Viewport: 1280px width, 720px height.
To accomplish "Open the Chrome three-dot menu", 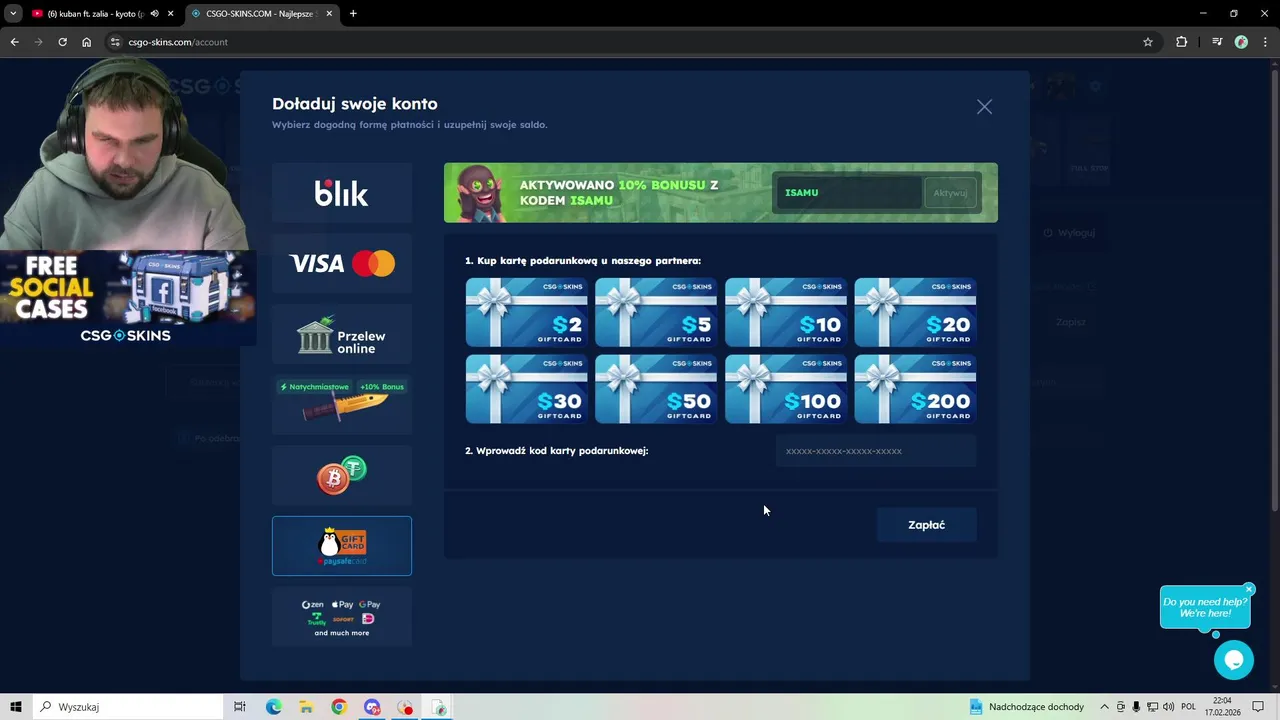I will pyautogui.click(x=1266, y=42).
